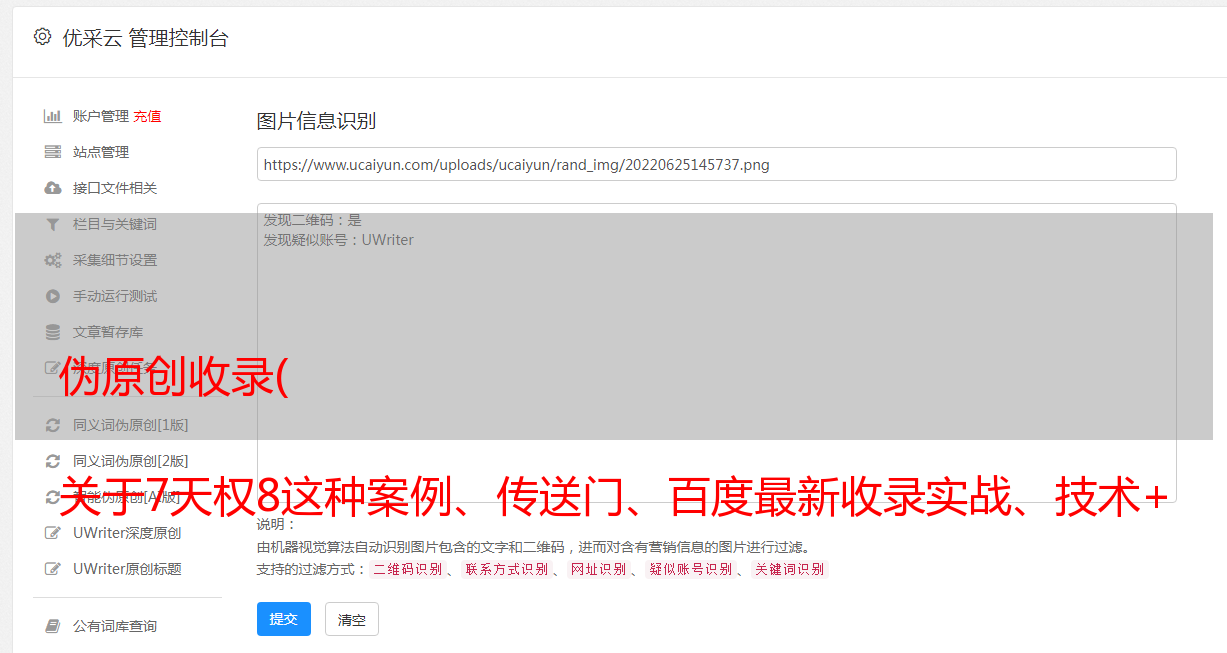Open 手动运行测试 menu item
1227x653 pixels.
pos(115,296)
